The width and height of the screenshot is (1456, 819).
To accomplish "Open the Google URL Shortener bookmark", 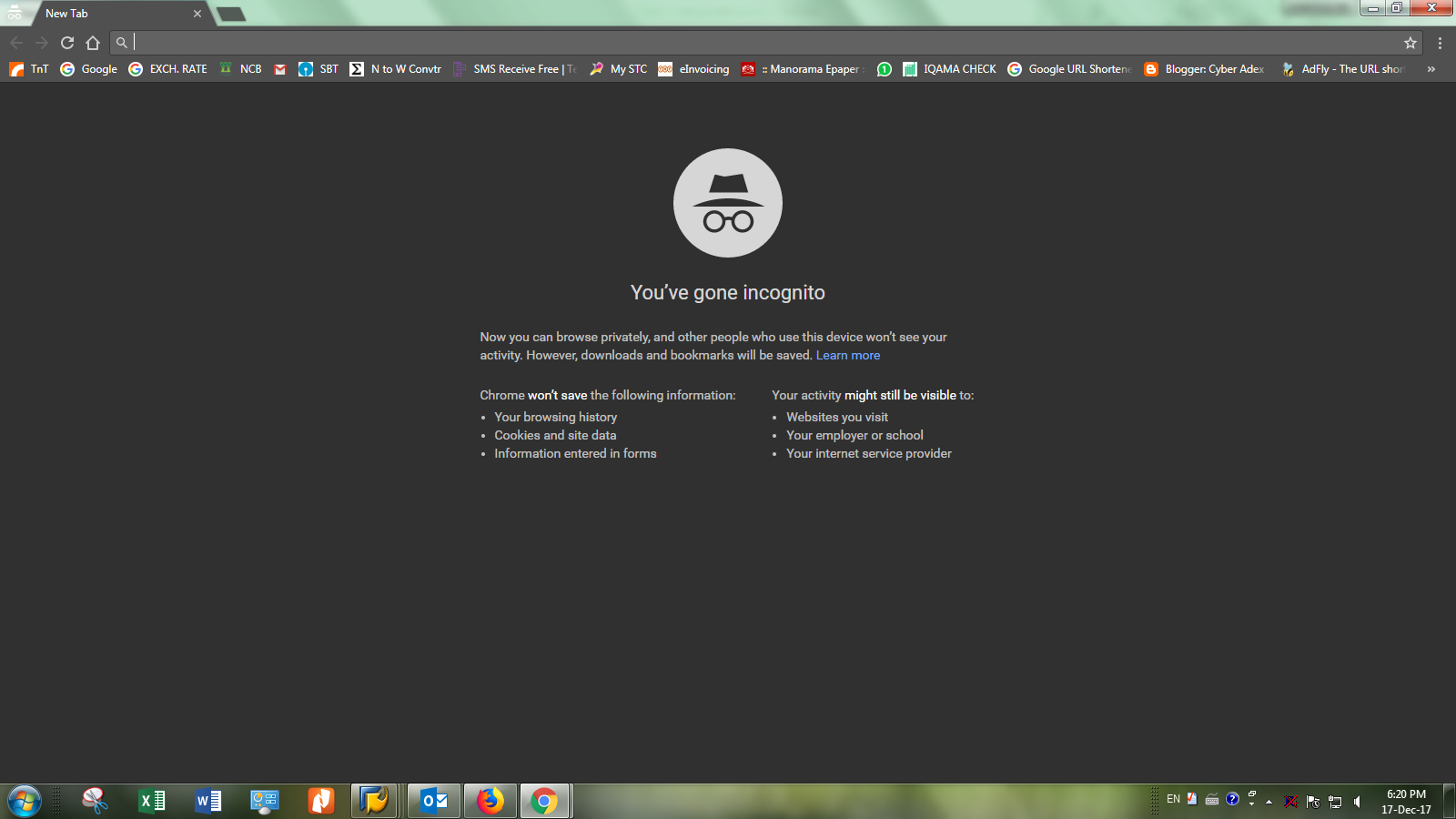I will [1069, 69].
